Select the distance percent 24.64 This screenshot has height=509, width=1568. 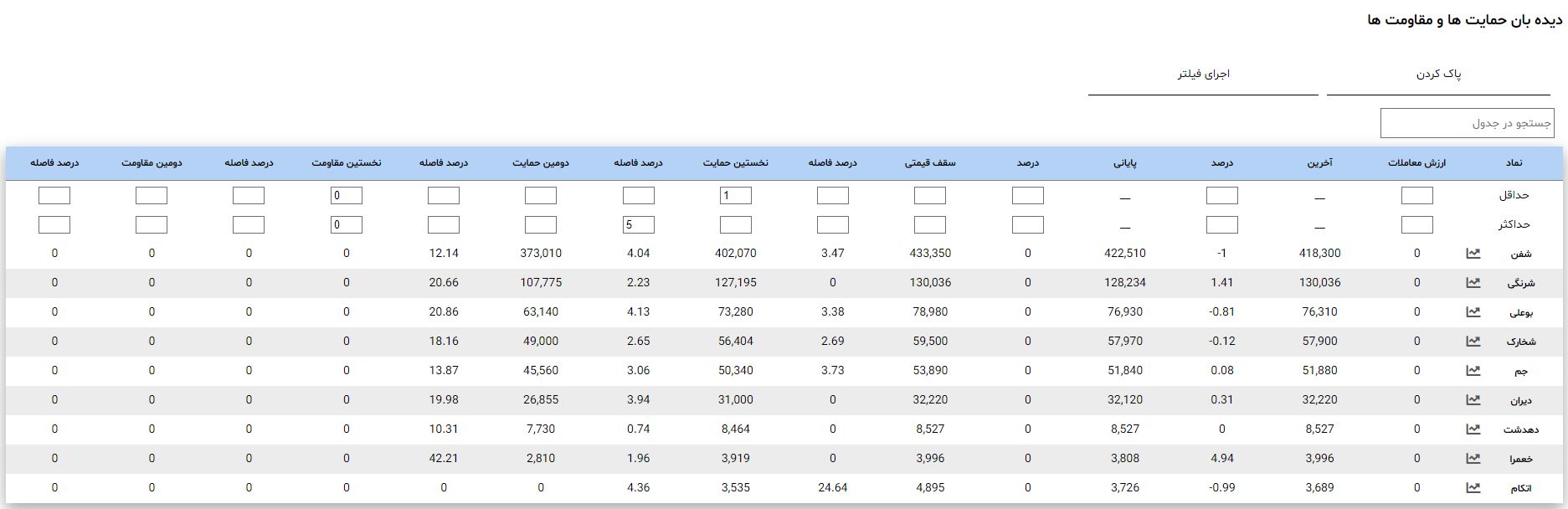[x=833, y=487]
